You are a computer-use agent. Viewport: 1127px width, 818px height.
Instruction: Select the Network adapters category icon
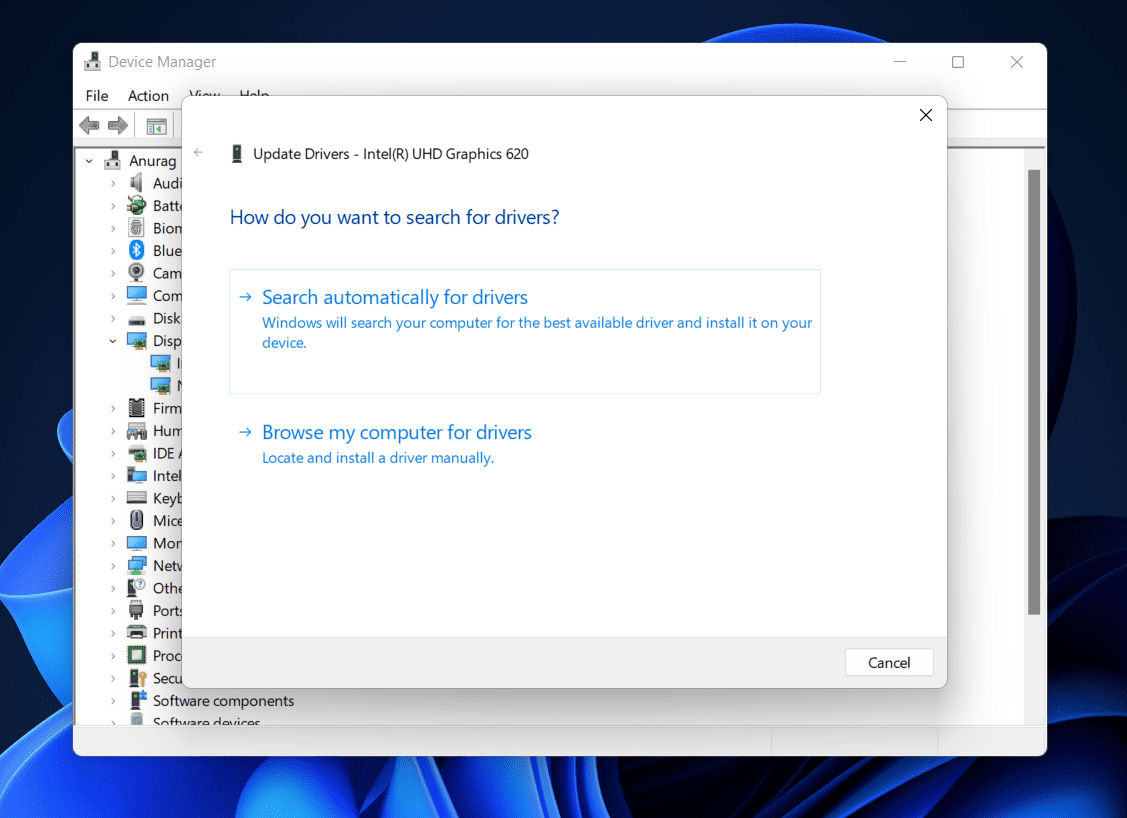(137, 566)
